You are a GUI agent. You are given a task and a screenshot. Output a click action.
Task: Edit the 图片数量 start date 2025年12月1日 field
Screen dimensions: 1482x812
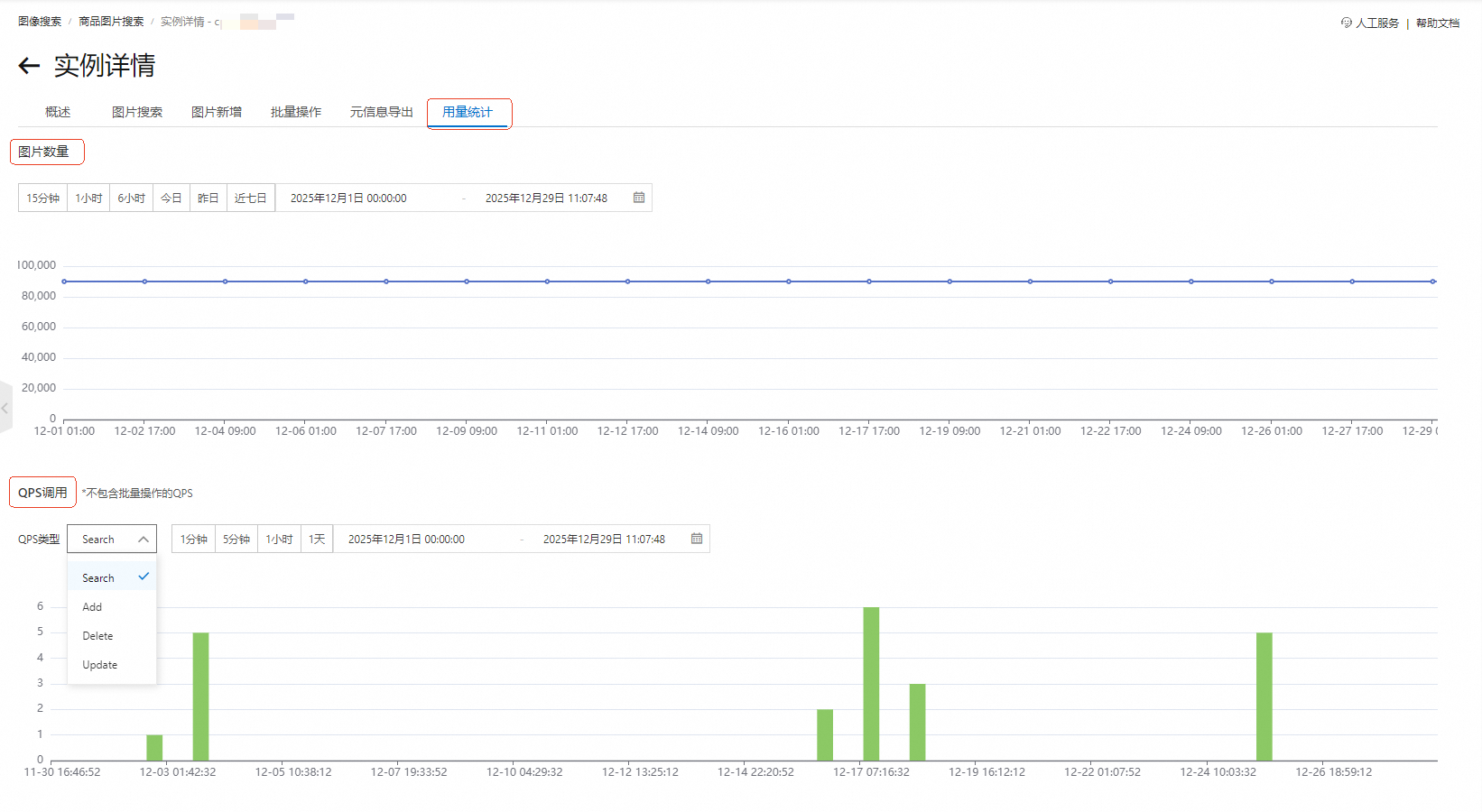pos(348,198)
